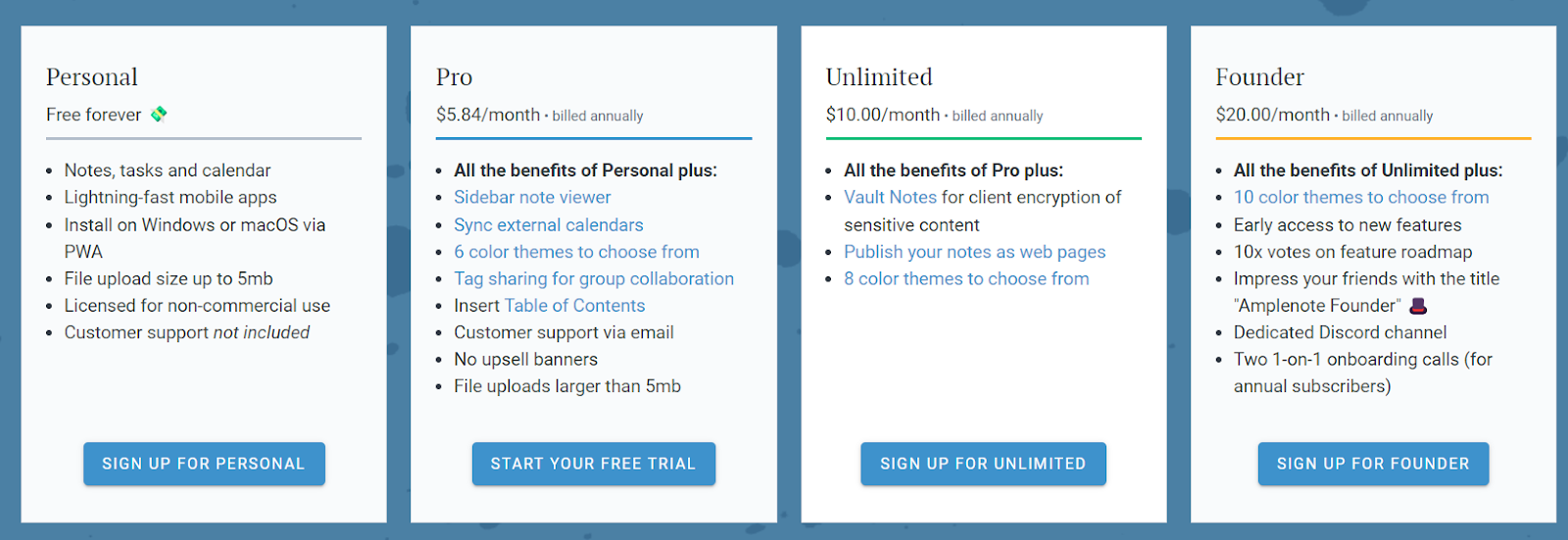Select the Founder plan heading

[1259, 76]
